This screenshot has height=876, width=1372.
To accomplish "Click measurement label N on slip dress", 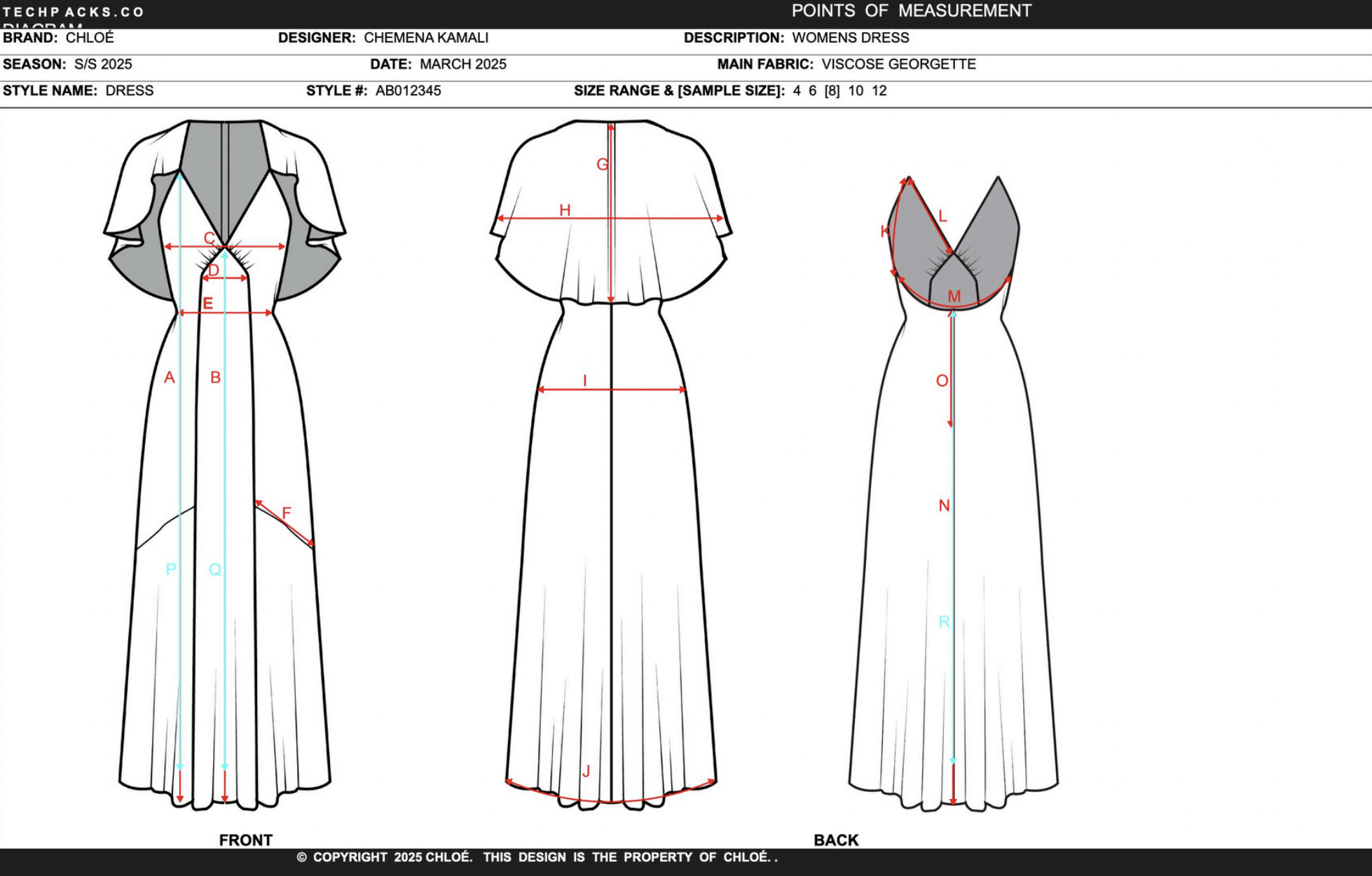I will pyautogui.click(x=944, y=506).
